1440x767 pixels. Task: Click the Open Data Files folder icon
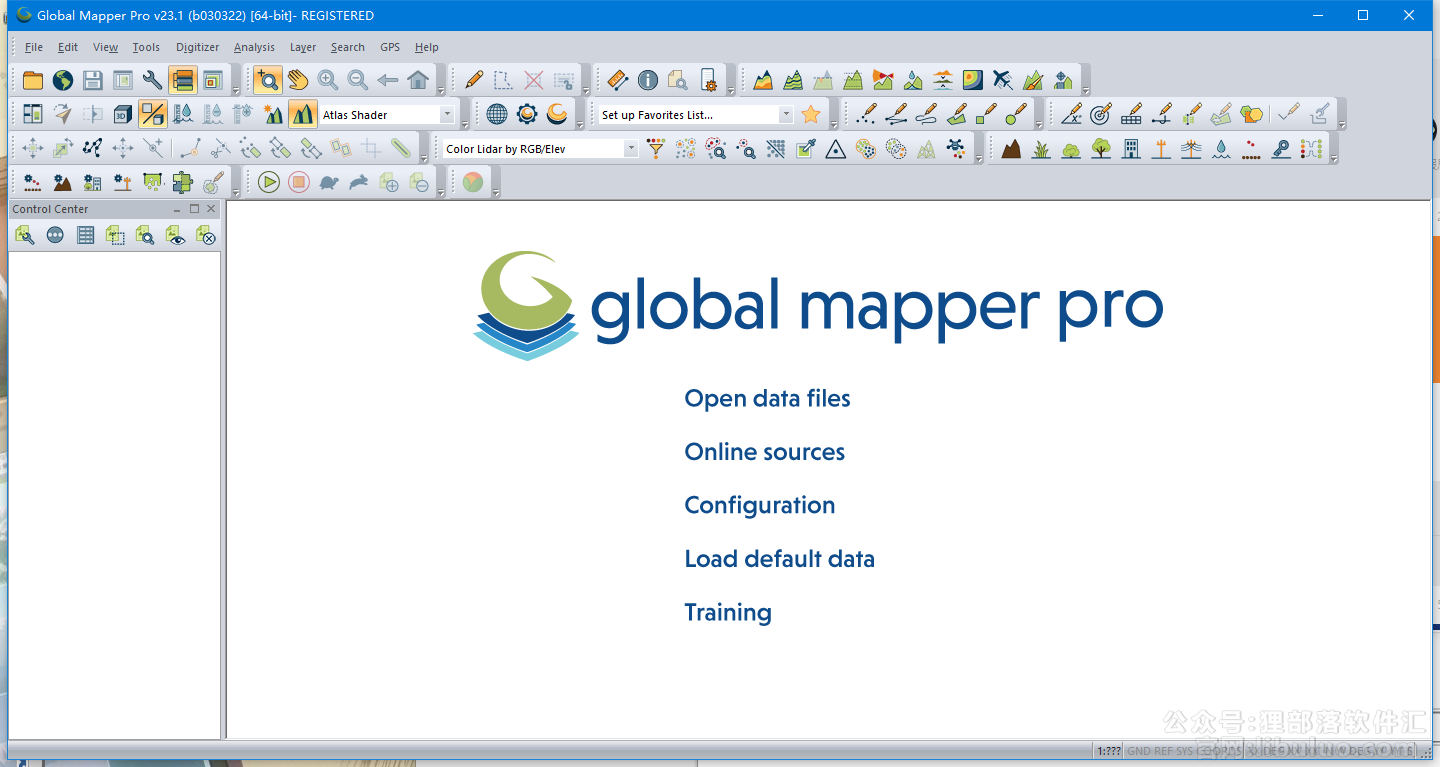33,80
